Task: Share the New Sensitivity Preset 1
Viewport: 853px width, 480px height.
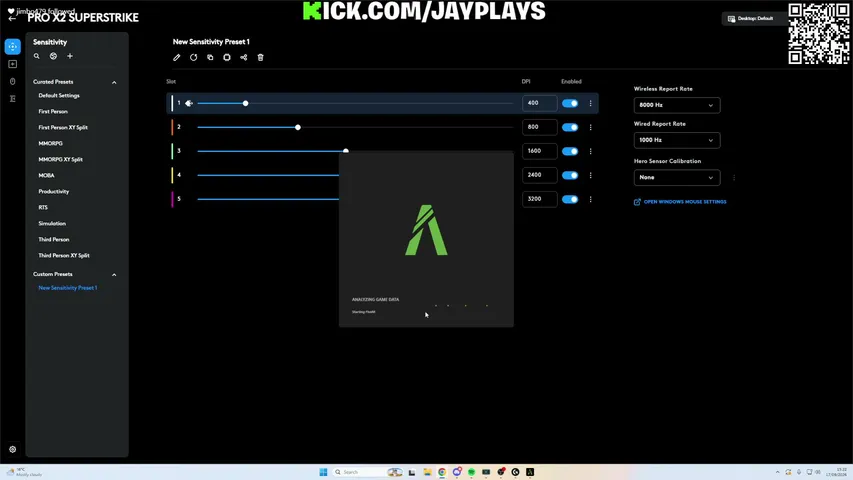Action: 244,57
